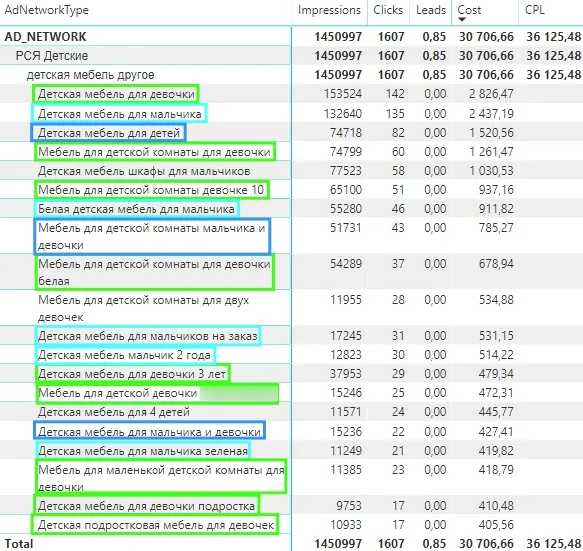Click impressions value 11571

pos(346,412)
